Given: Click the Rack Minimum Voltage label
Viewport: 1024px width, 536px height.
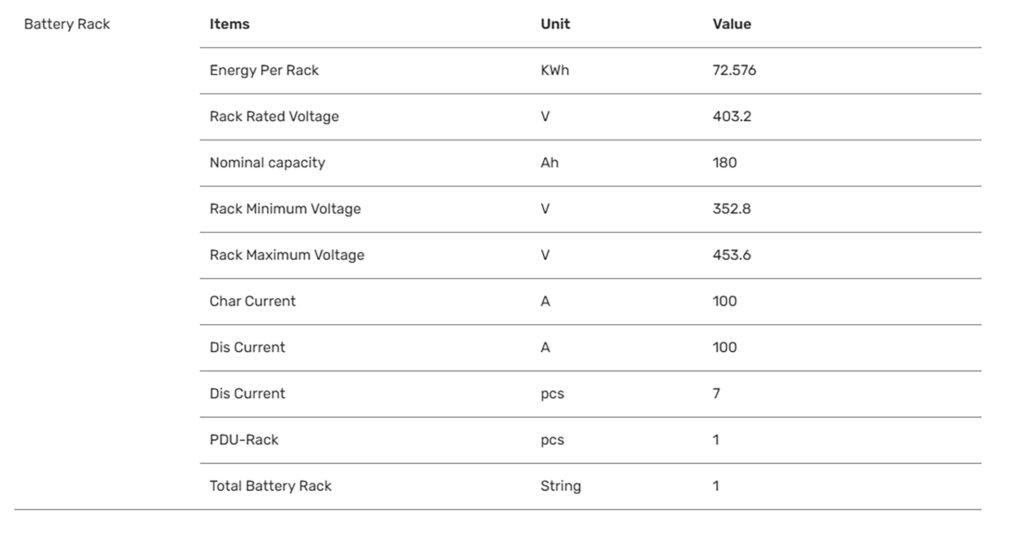Looking at the screenshot, I should [285, 209].
